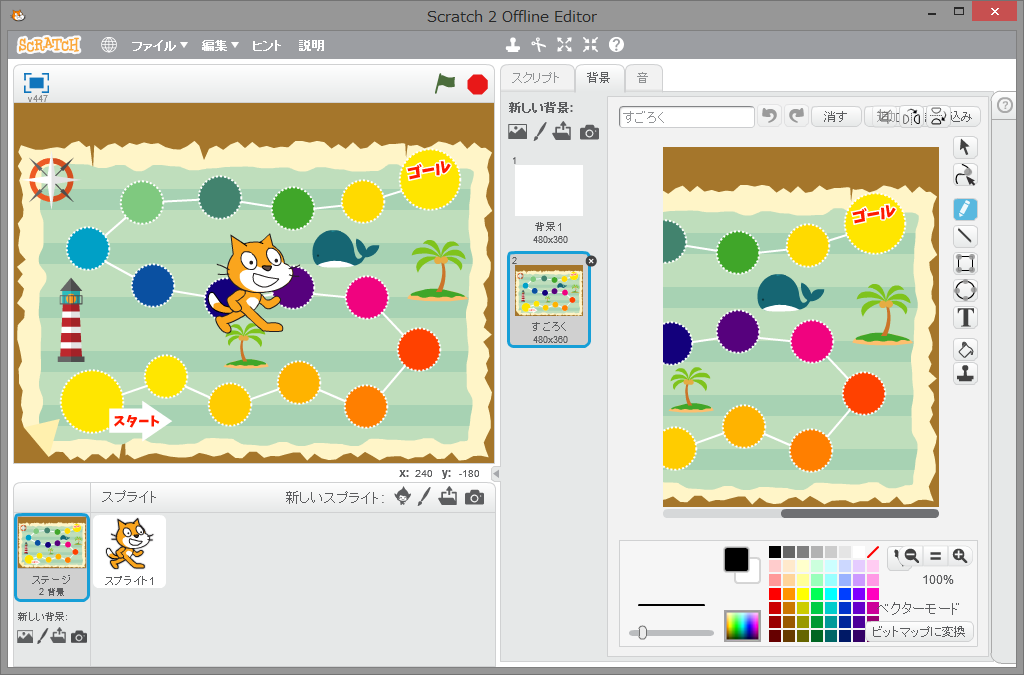This screenshot has width=1024, height=675.
Task: Pick the black palette swatch
Action: [775, 552]
